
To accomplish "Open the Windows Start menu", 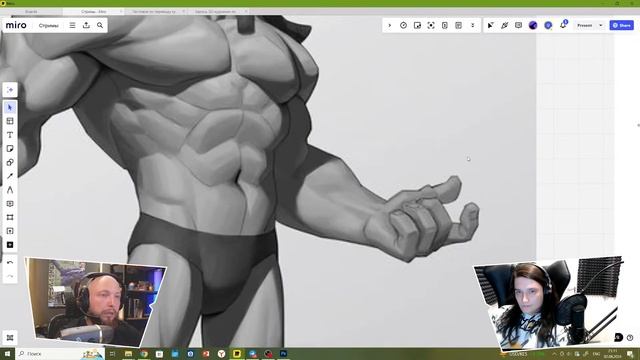I will (7, 353).
